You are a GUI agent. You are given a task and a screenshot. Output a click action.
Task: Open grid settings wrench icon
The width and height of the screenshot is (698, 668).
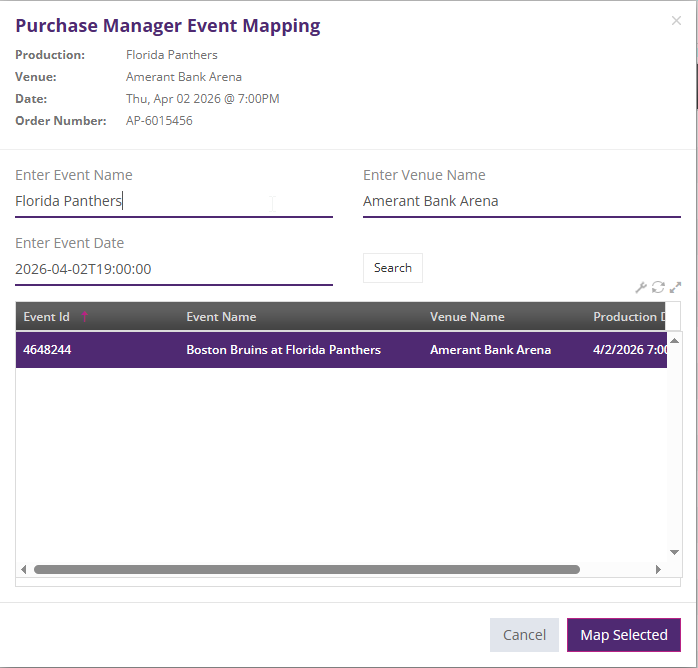[x=641, y=287]
